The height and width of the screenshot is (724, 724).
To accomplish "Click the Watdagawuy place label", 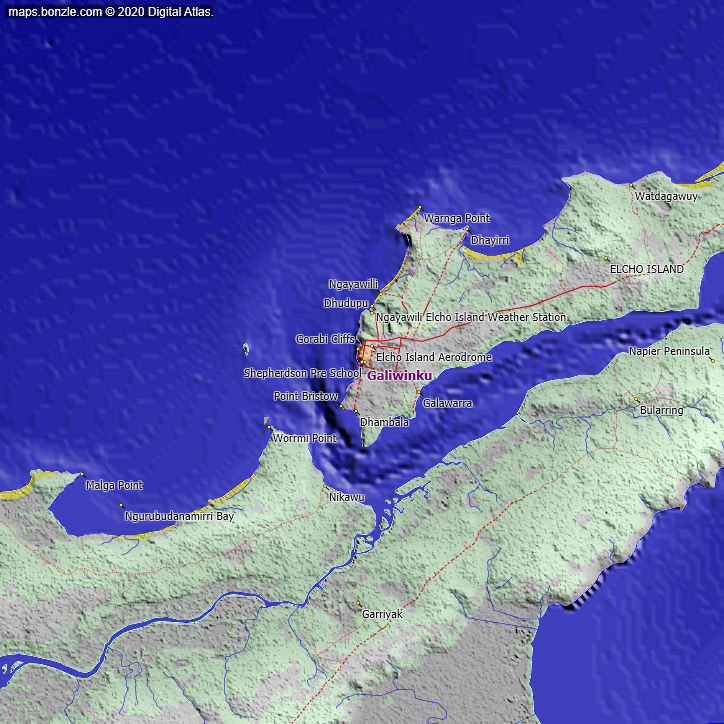I will pyautogui.click(x=666, y=196).
